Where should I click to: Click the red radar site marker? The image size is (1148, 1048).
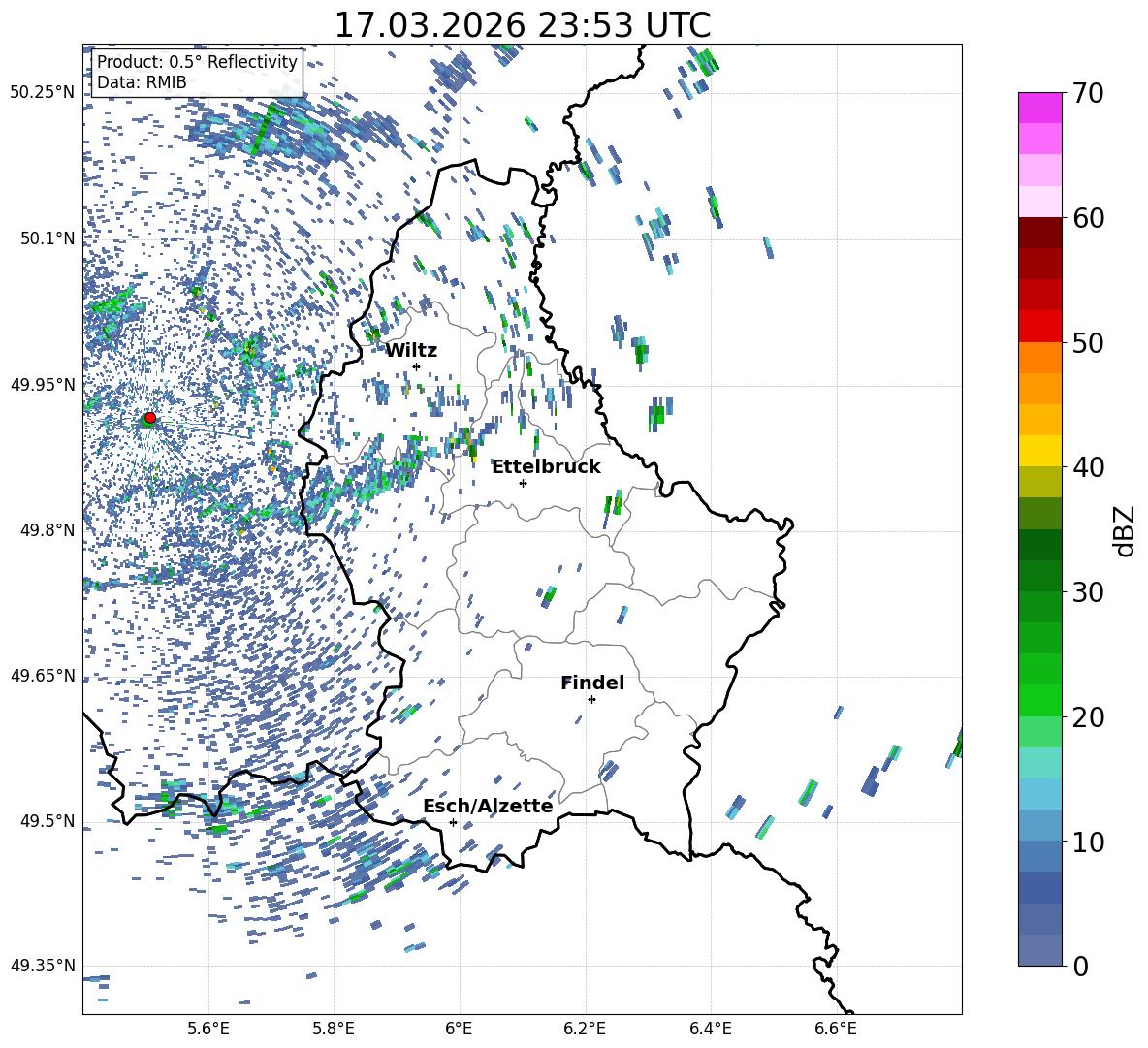[149, 418]
